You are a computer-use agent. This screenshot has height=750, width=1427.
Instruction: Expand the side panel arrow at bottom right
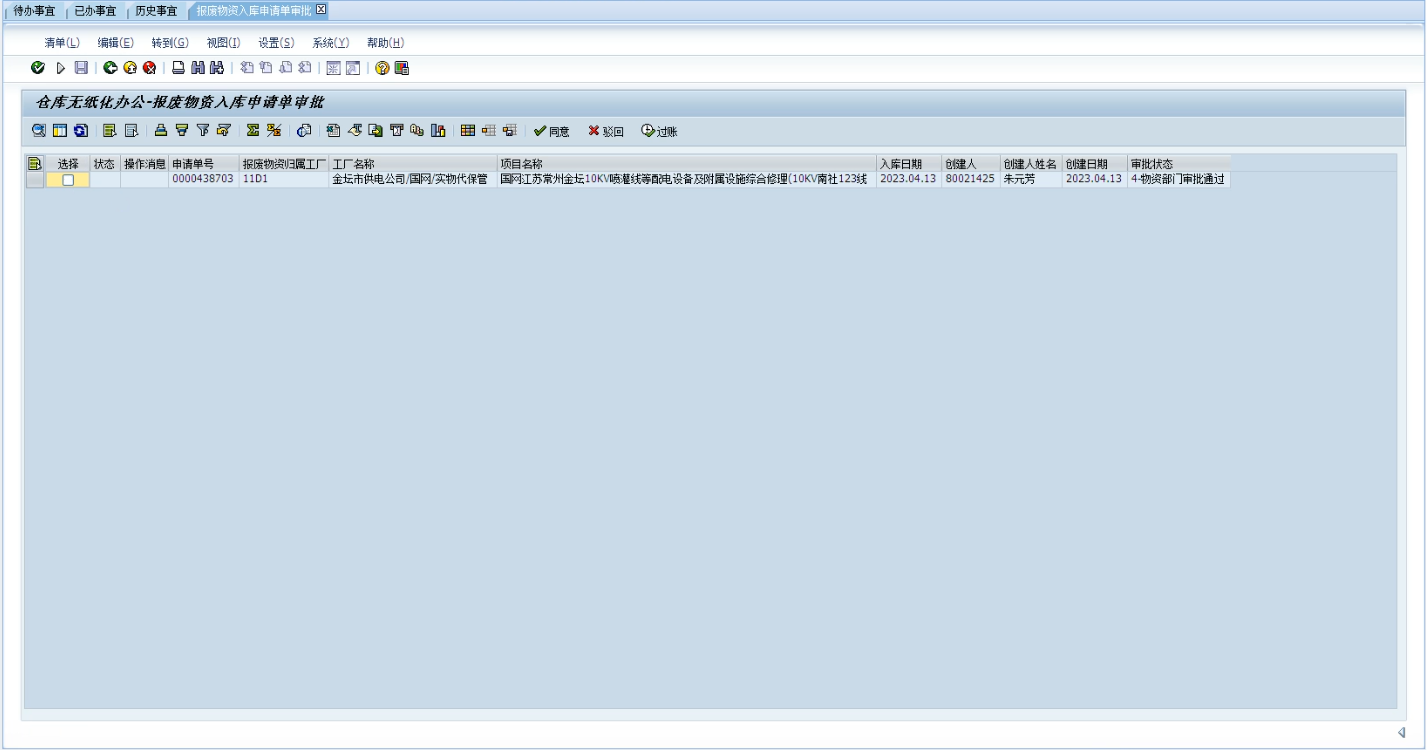pyautogui.click(x=1401, y=732)
